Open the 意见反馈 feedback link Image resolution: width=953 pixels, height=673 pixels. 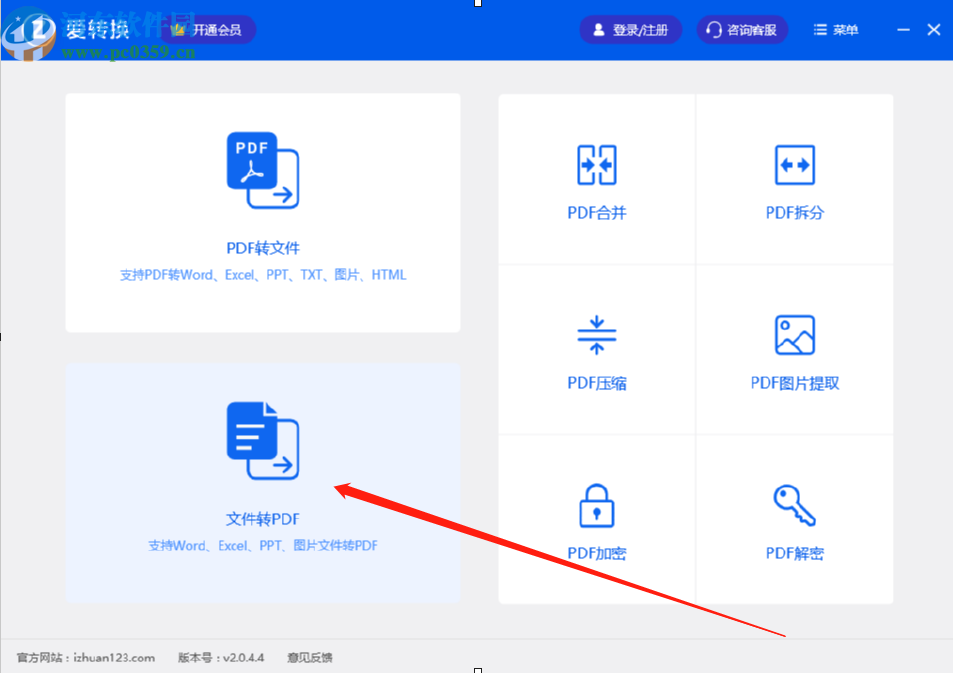(309, 658)
